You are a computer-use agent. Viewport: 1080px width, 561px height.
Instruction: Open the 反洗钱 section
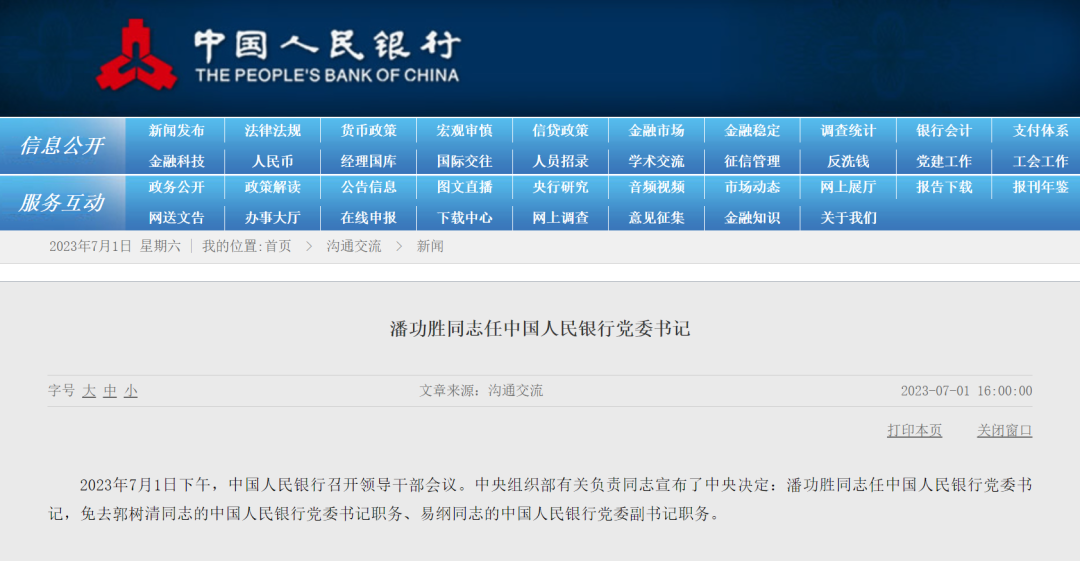(x=848, y=161)
